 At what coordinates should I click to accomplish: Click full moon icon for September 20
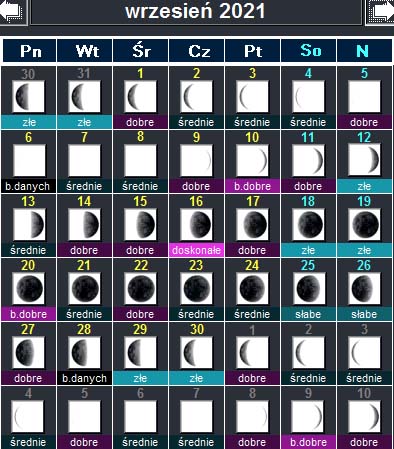point(28,289)
